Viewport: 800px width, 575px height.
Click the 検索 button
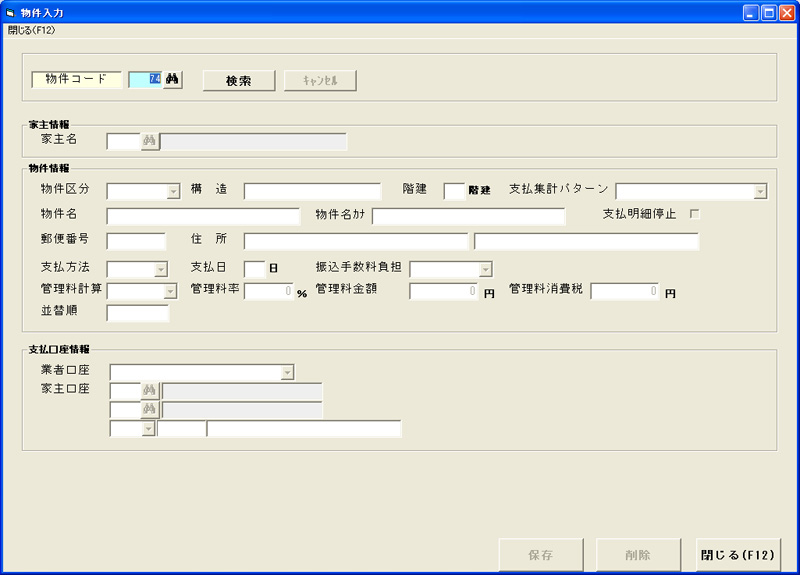click(x=239, y=81)
